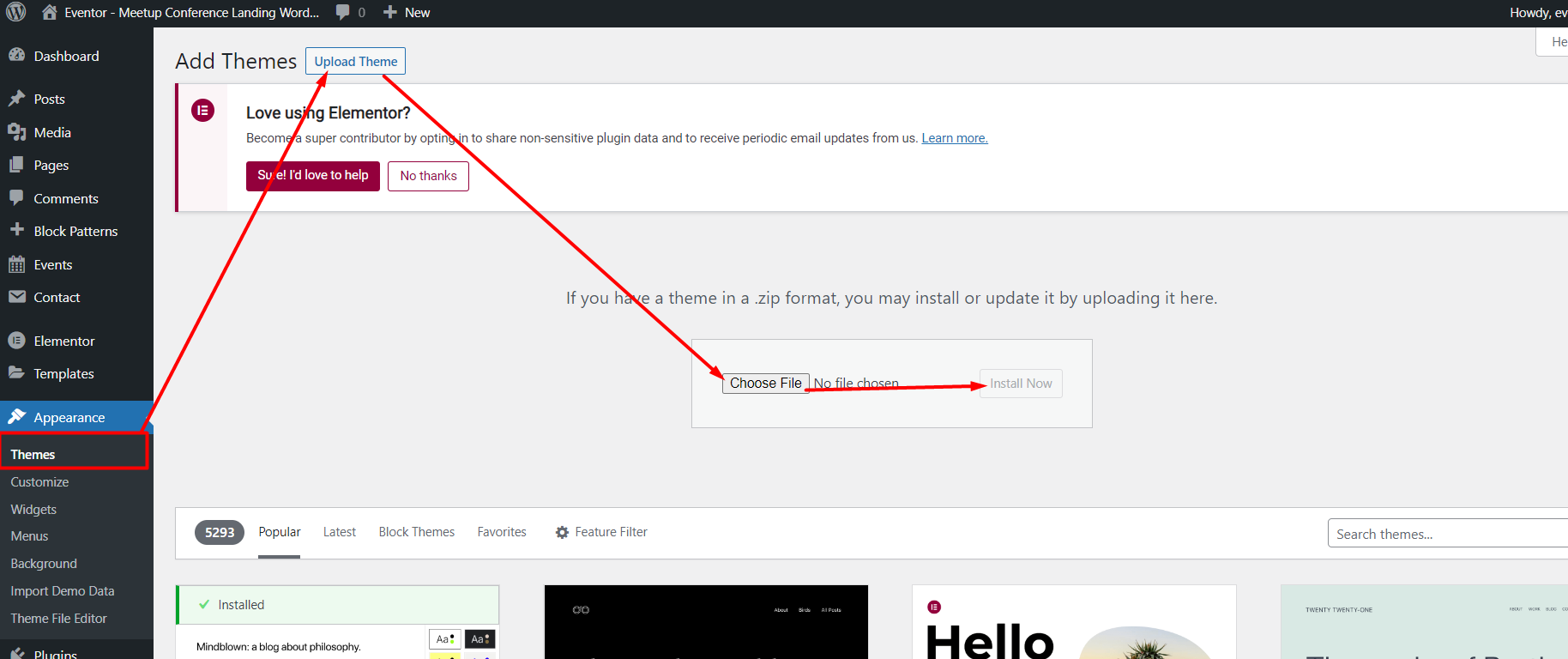Follow the Learn more link
This screenshot has height=659, width=1568.
[x=954, y=138]
